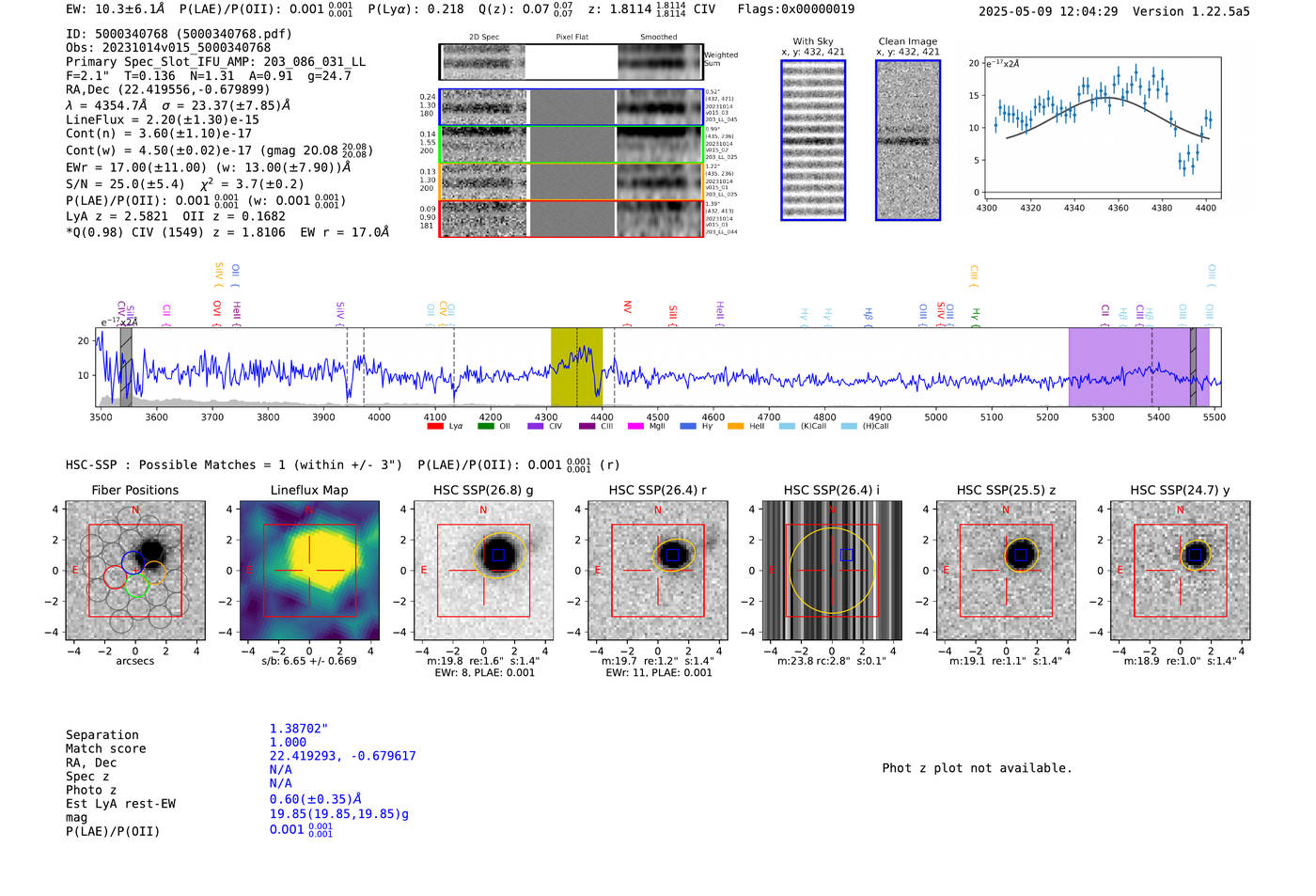This screenshot has height=896, width=1316.
Task: Click the RA,Dec coordinates in header
Action: pos(168,90)
